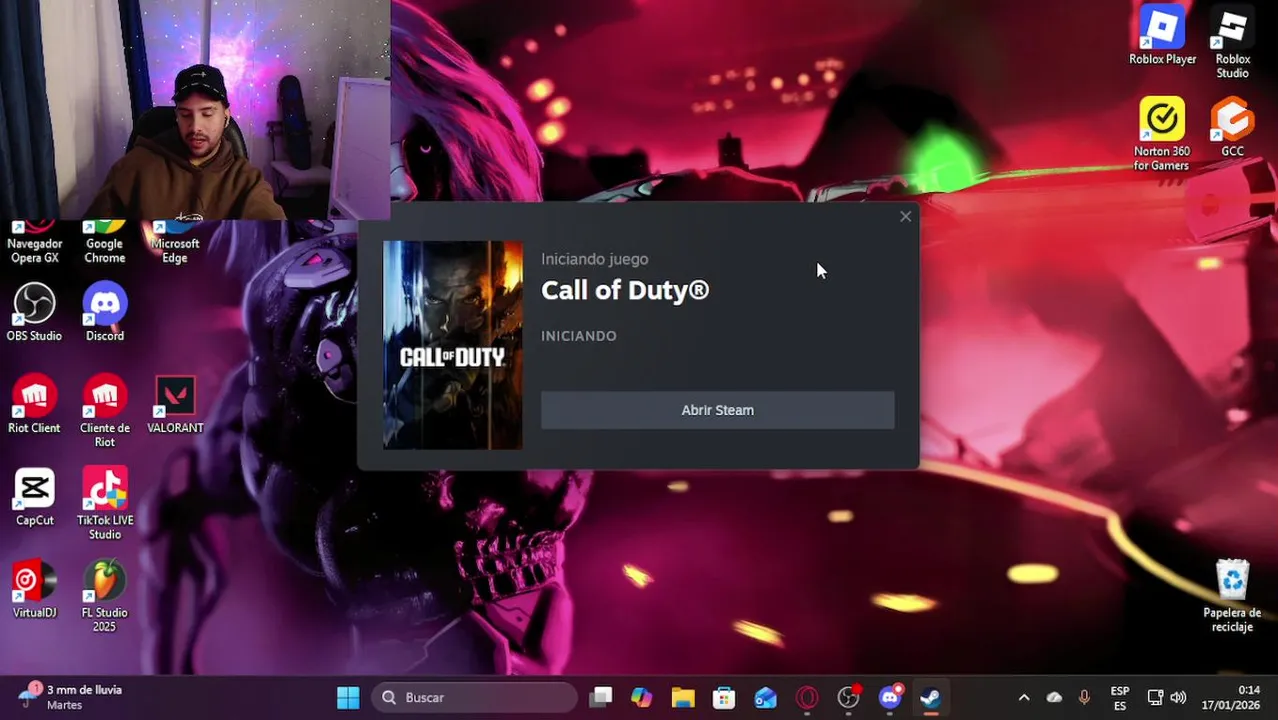This screenshot has width=1278, height=720.
Task: Switch to Discord in taskbar
Action: click(890, 697)
